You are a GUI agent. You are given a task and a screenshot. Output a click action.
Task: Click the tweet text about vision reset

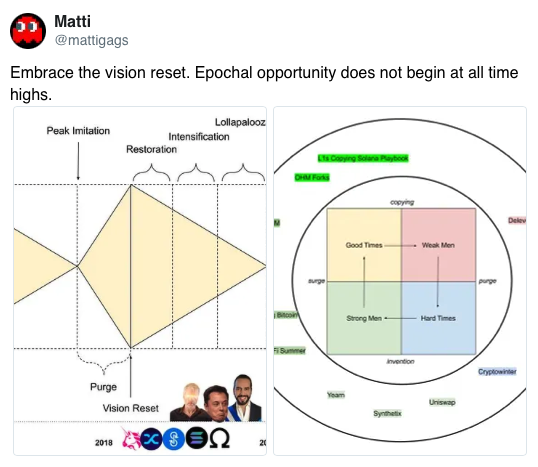264,83
